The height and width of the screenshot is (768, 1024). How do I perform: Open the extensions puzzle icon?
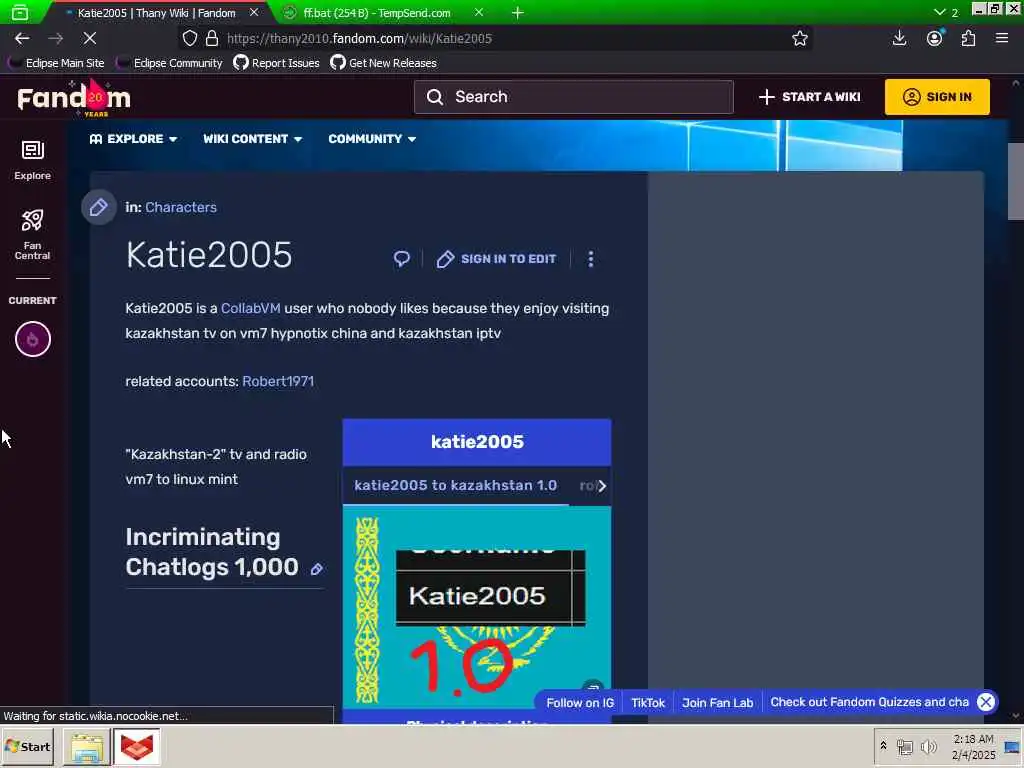click(x=968, y=39)
